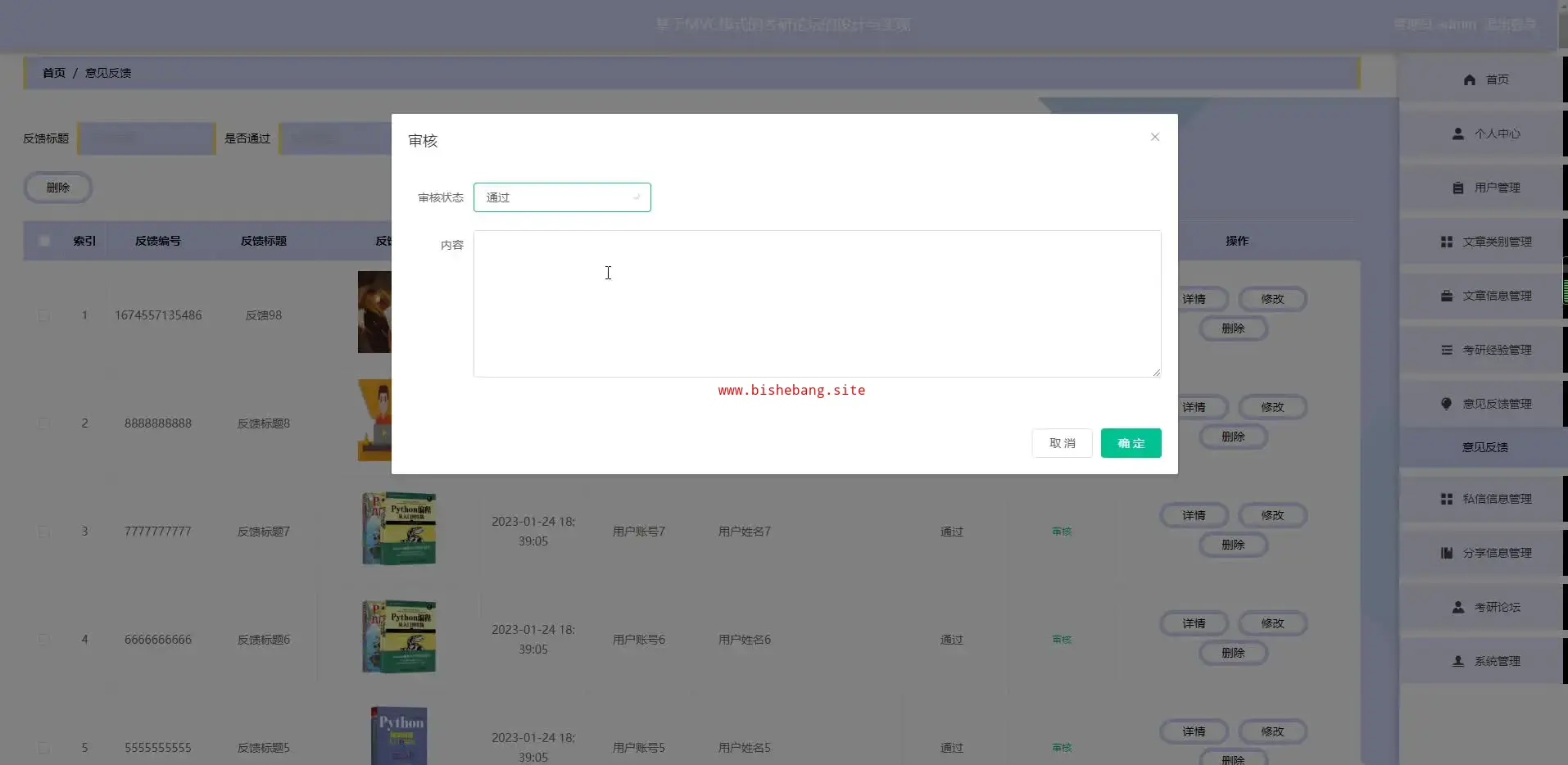
Task: Click the 反馈编号 column header
Action: click(158, 241)
